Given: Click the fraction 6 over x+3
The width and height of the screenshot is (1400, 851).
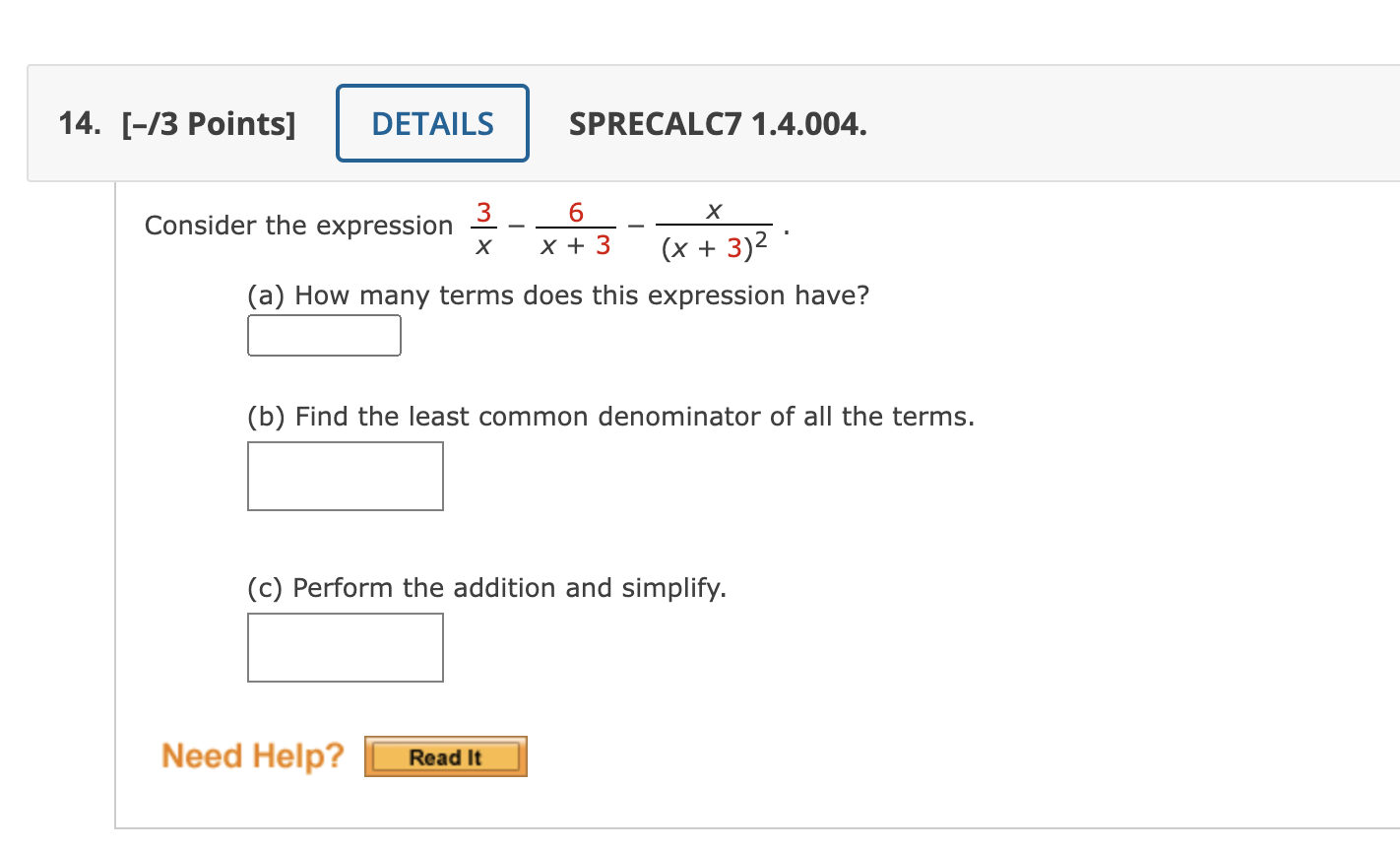Looking at the screenshot, I should pos(574,226).
